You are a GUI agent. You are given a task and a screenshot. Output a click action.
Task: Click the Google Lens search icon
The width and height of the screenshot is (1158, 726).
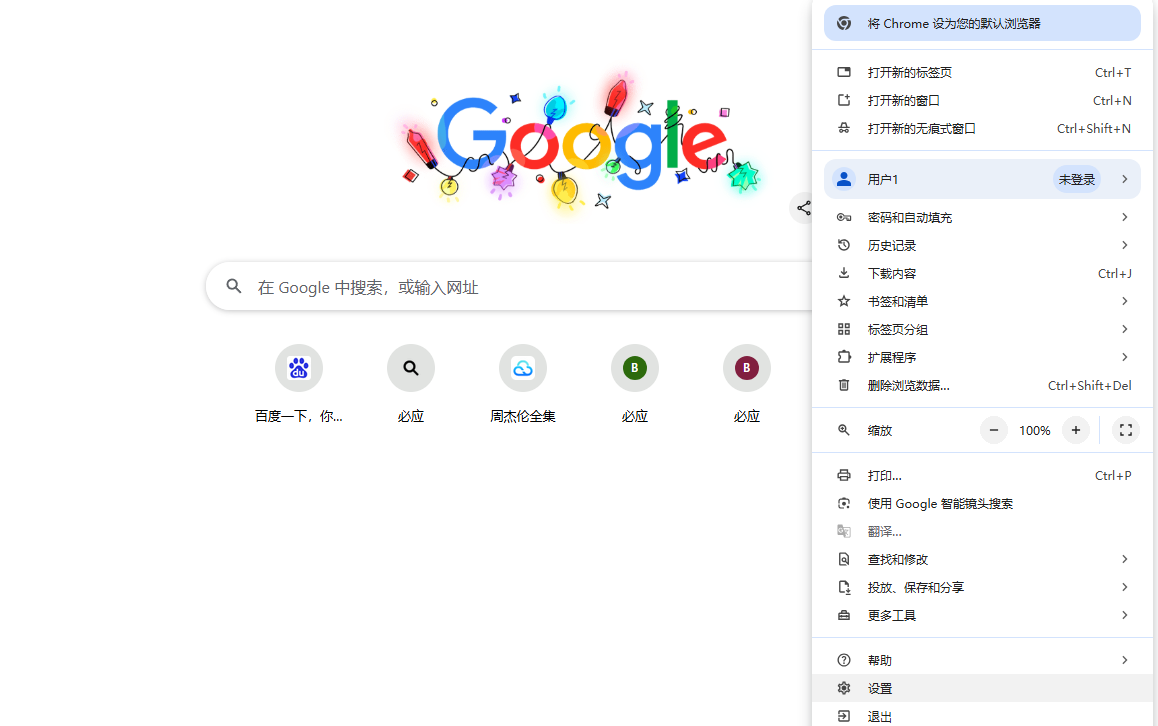pos(844,503)
